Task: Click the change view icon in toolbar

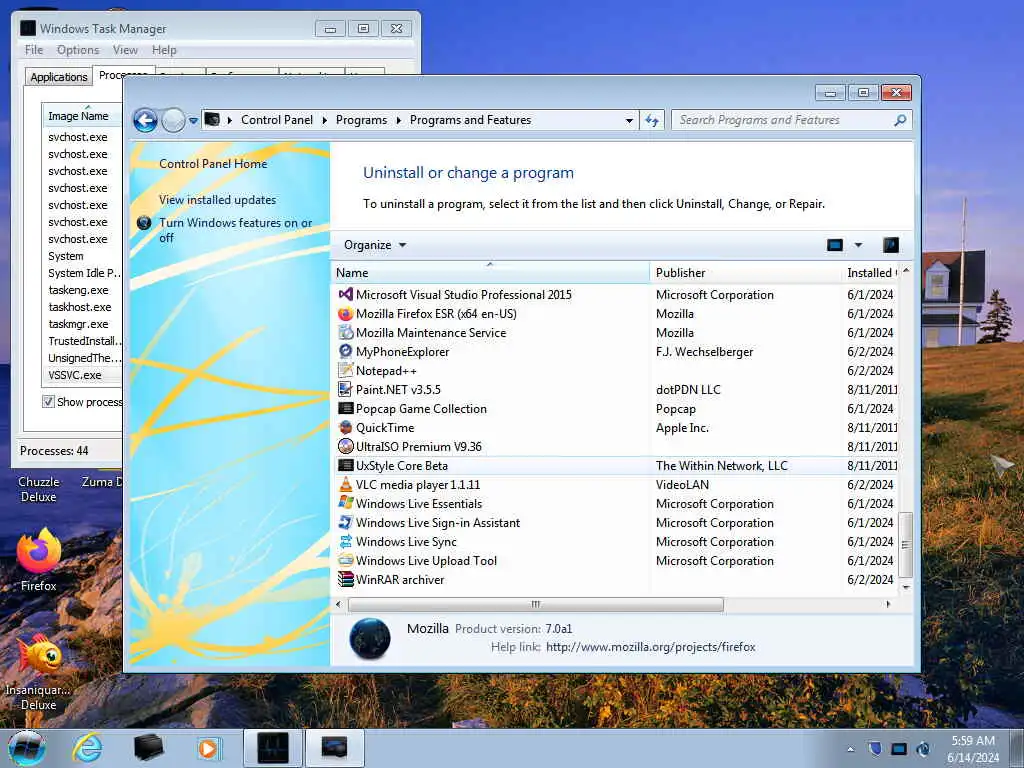Action: point(835,245)
